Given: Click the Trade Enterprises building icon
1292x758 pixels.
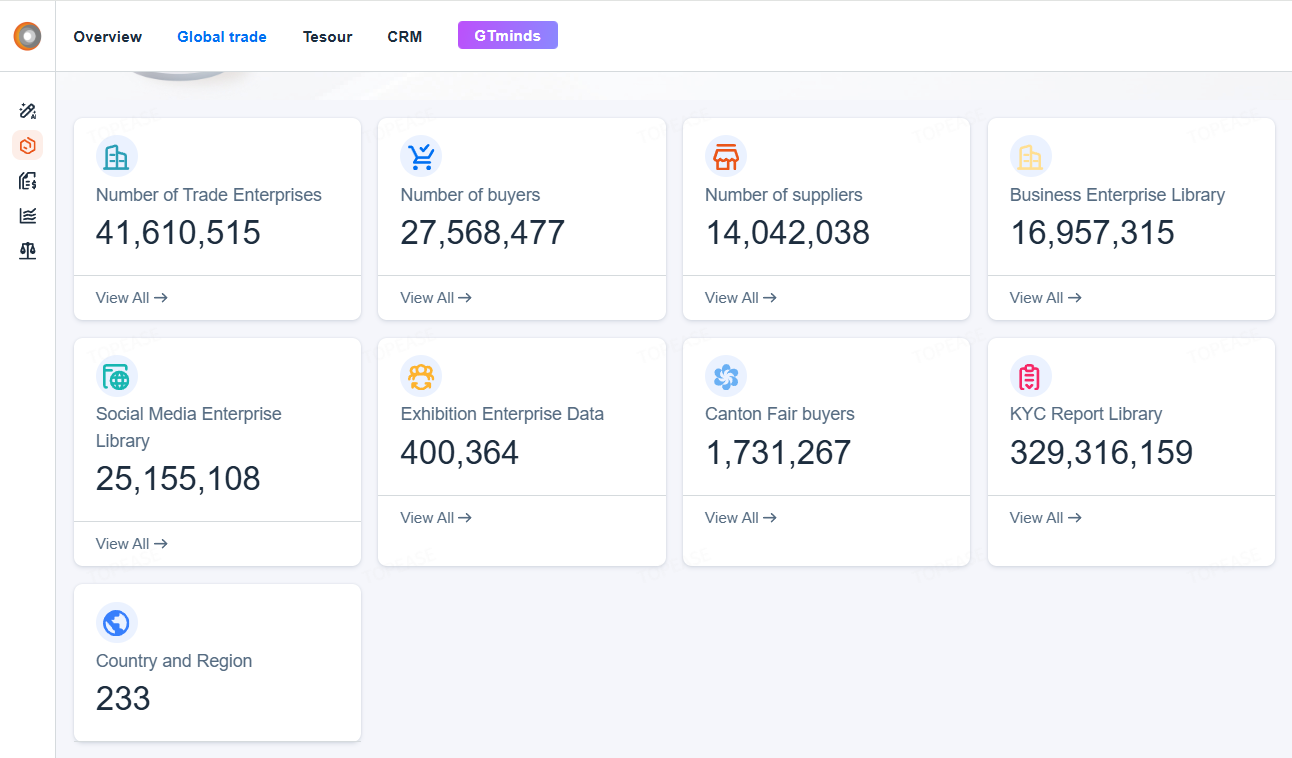Looking at the screenshot, I should (117, 156).
